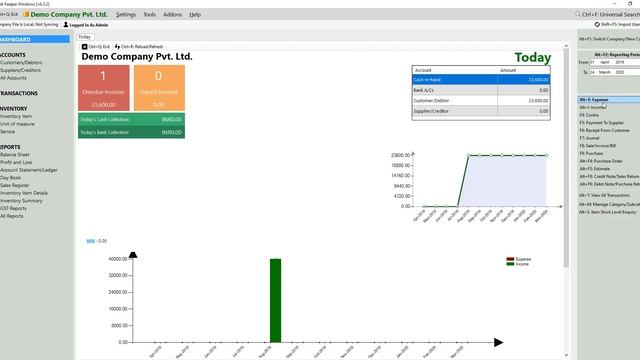This screenshot has height=360, width=640.
Task: Open the Balance Sheet report
Action: click(x=15, y=155)
